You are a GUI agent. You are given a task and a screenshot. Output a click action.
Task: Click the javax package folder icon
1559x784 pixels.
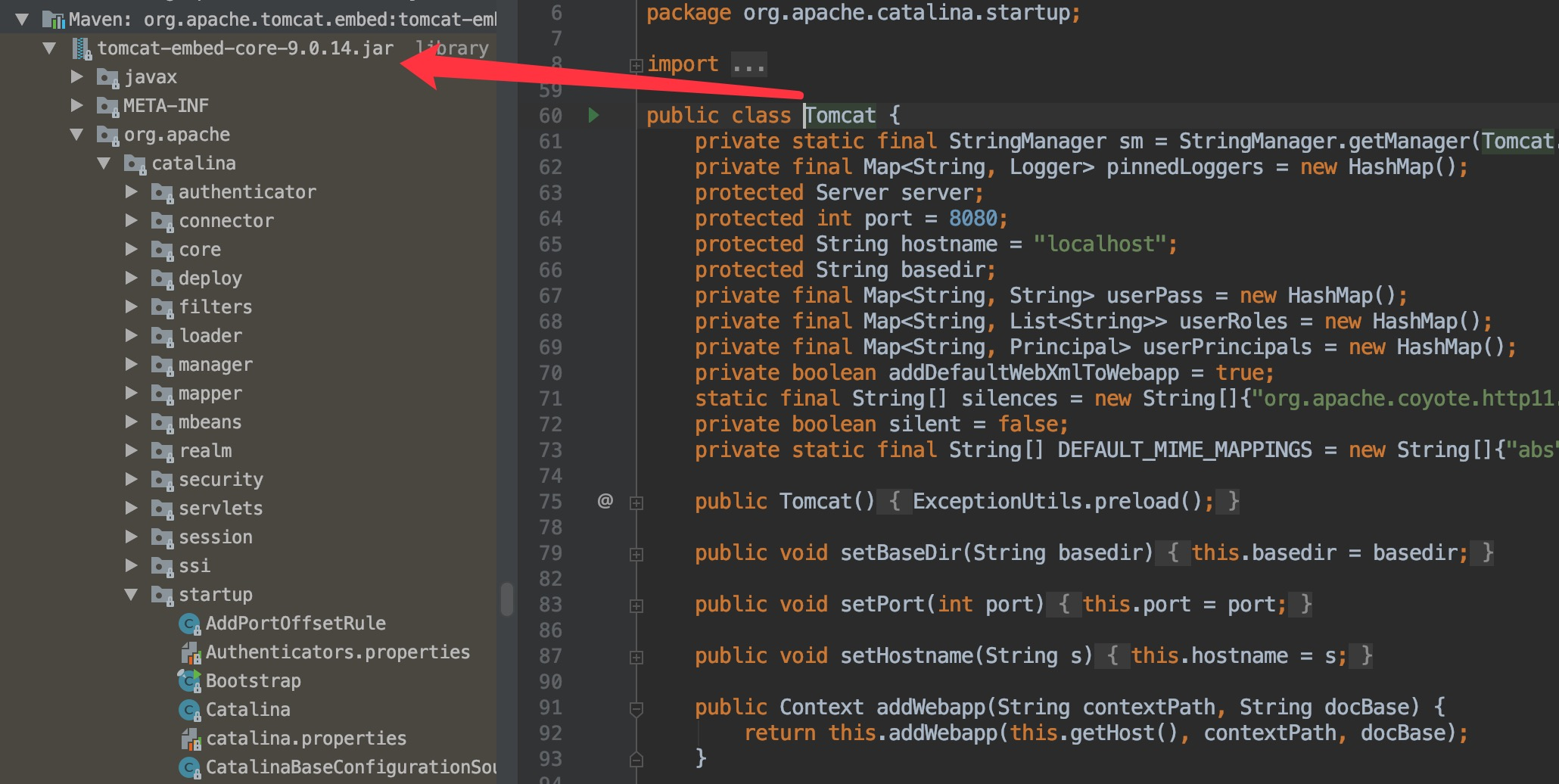(108, 77)
